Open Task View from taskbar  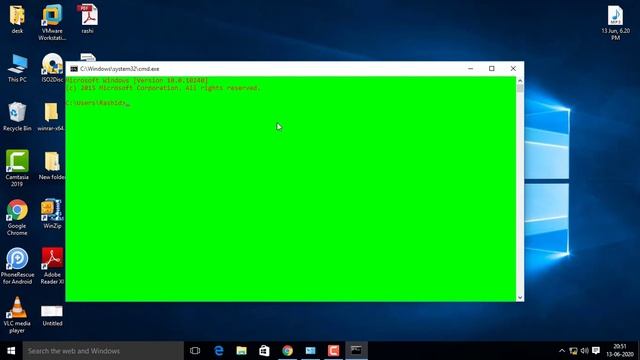(x=195, y=351)
